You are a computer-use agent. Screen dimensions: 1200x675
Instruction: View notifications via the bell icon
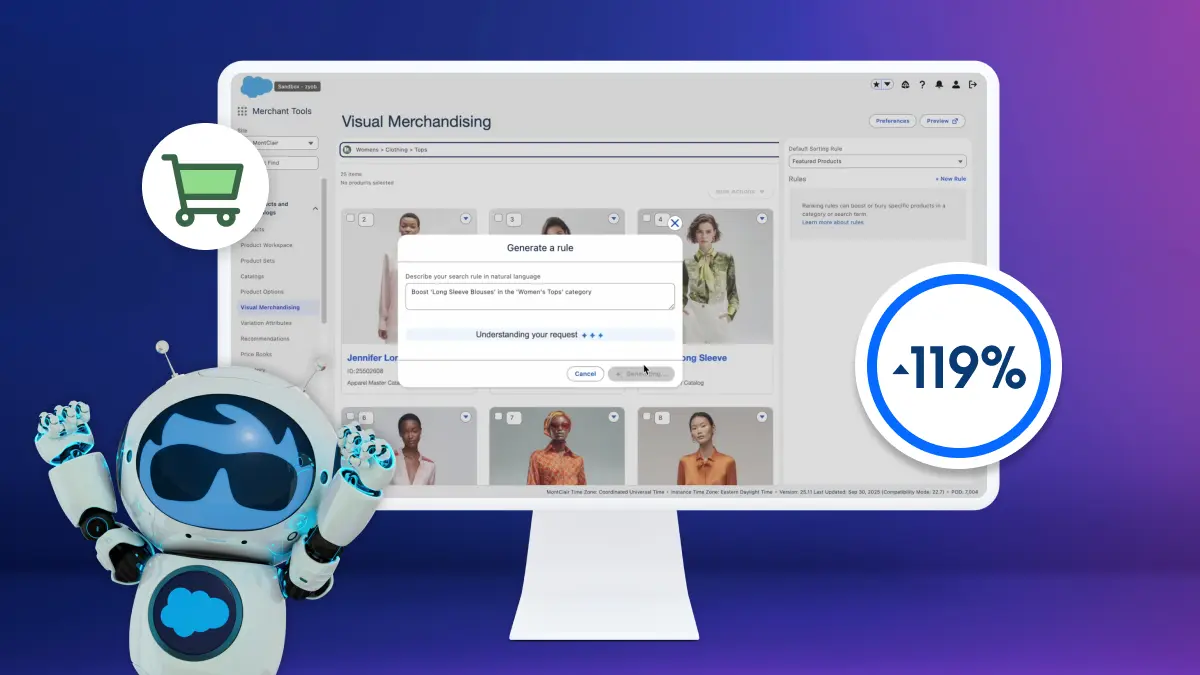(x=938, y=84)
